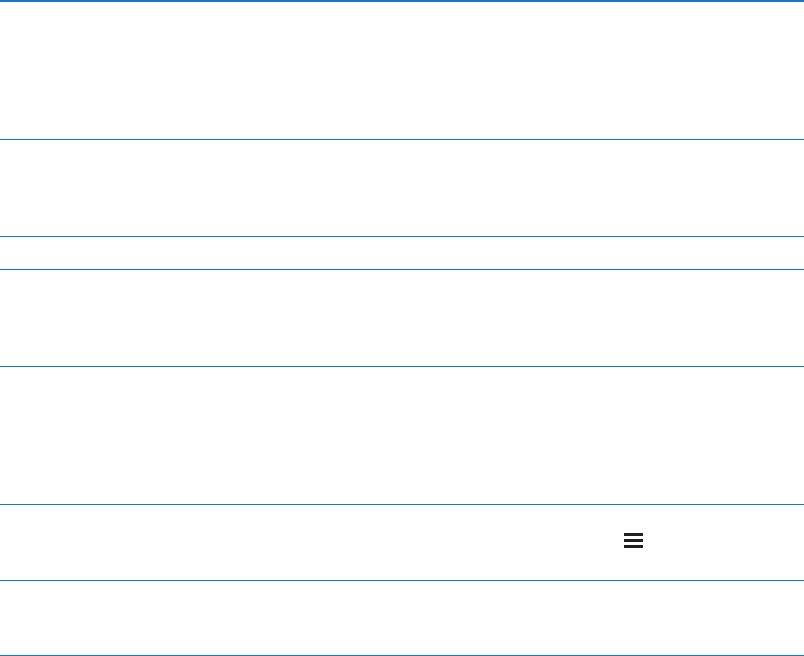Click the divider beneath the narrowest row
The height and width of the screenshot is (656, 804).
point(402,268)
